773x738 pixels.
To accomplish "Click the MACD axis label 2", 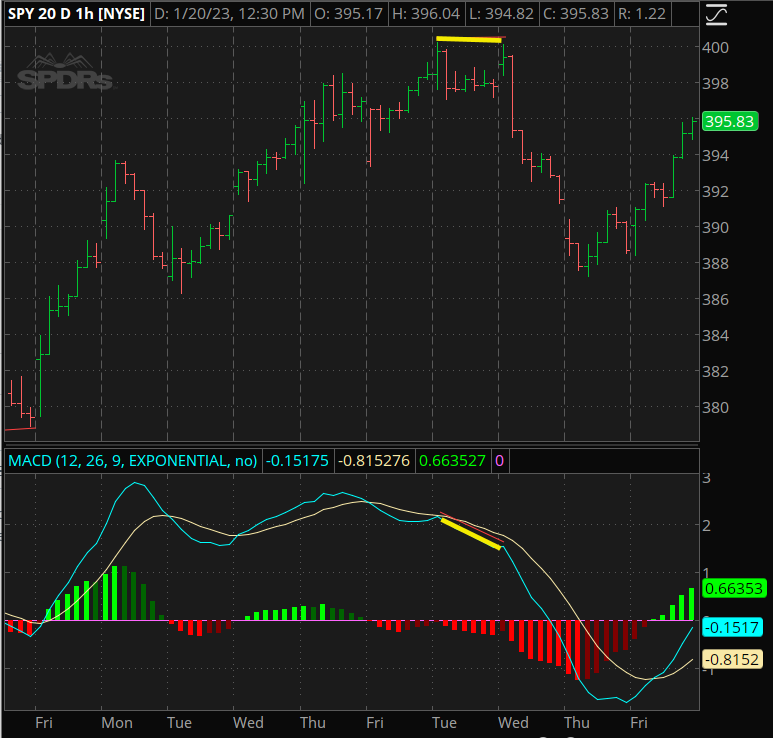I will click(706, 526).
